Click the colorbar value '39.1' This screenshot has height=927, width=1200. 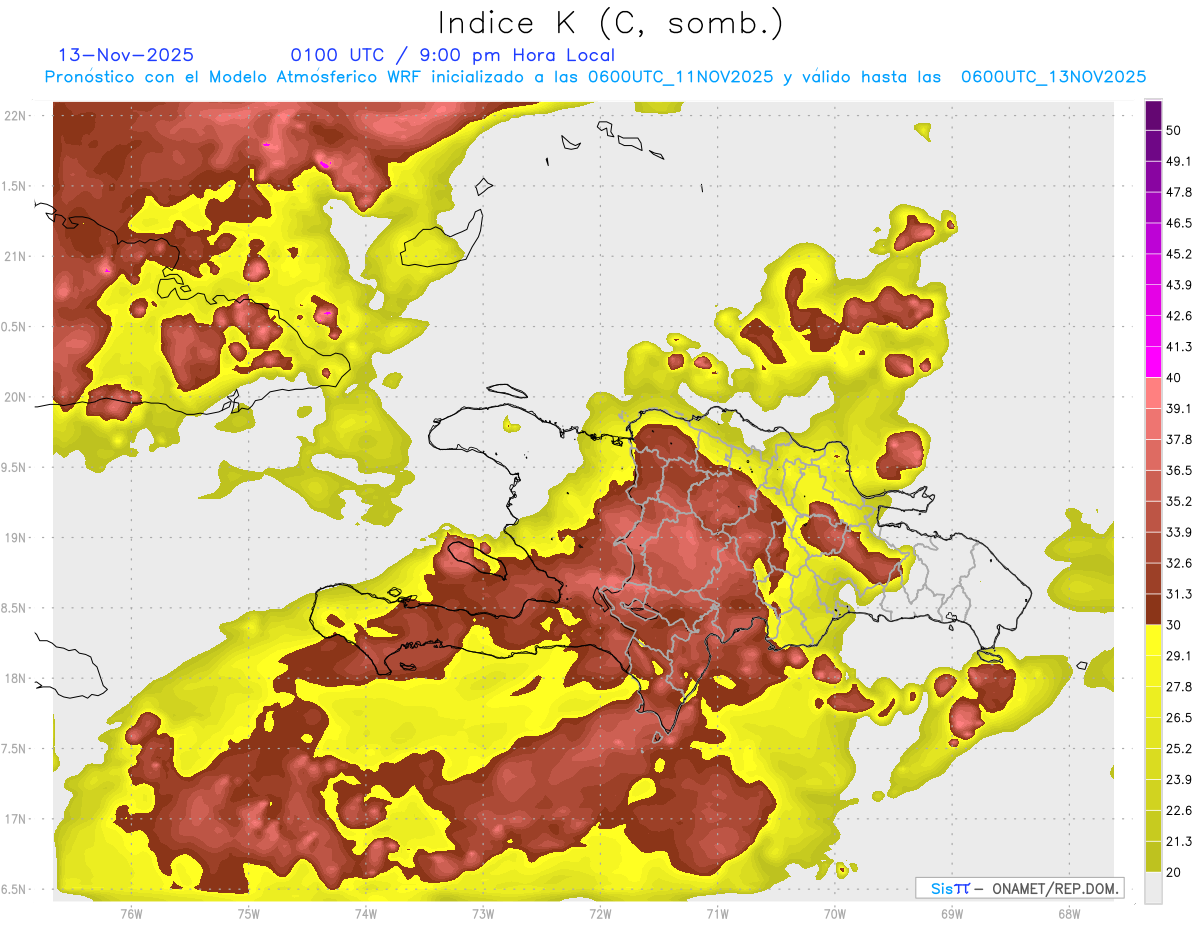pos(1180,408)
